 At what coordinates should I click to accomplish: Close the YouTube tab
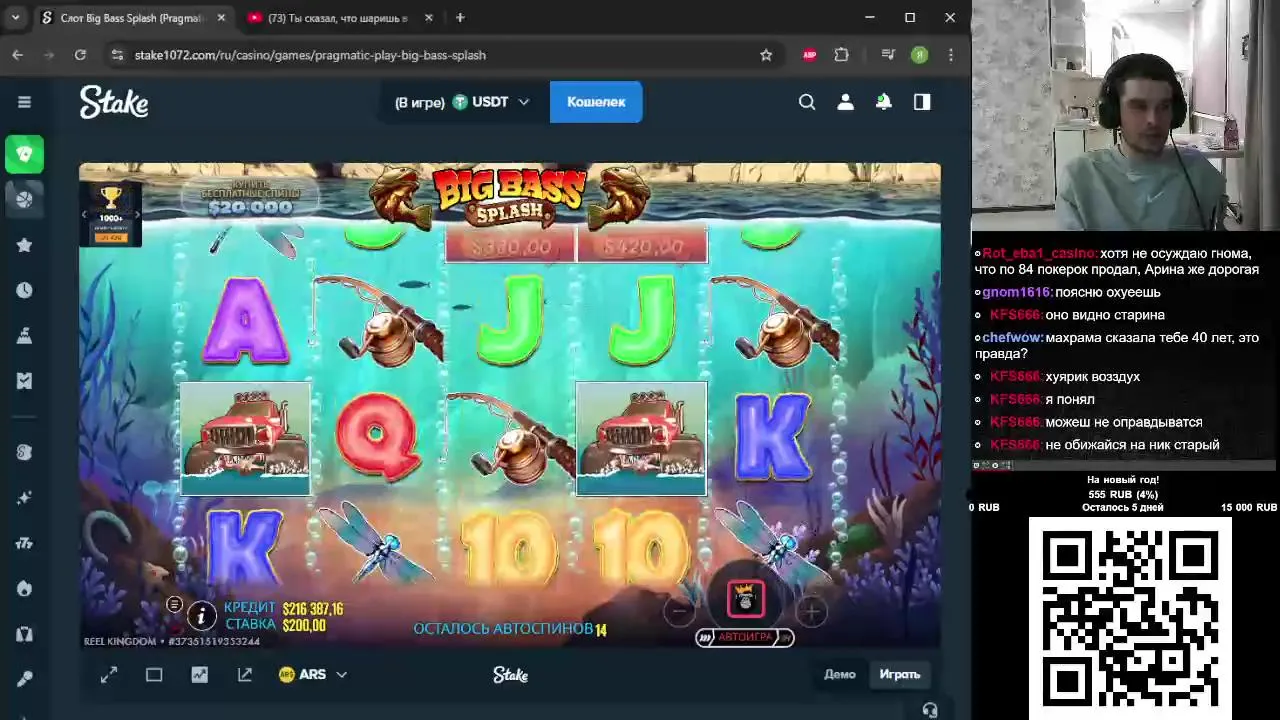click(x=429, y=18)
